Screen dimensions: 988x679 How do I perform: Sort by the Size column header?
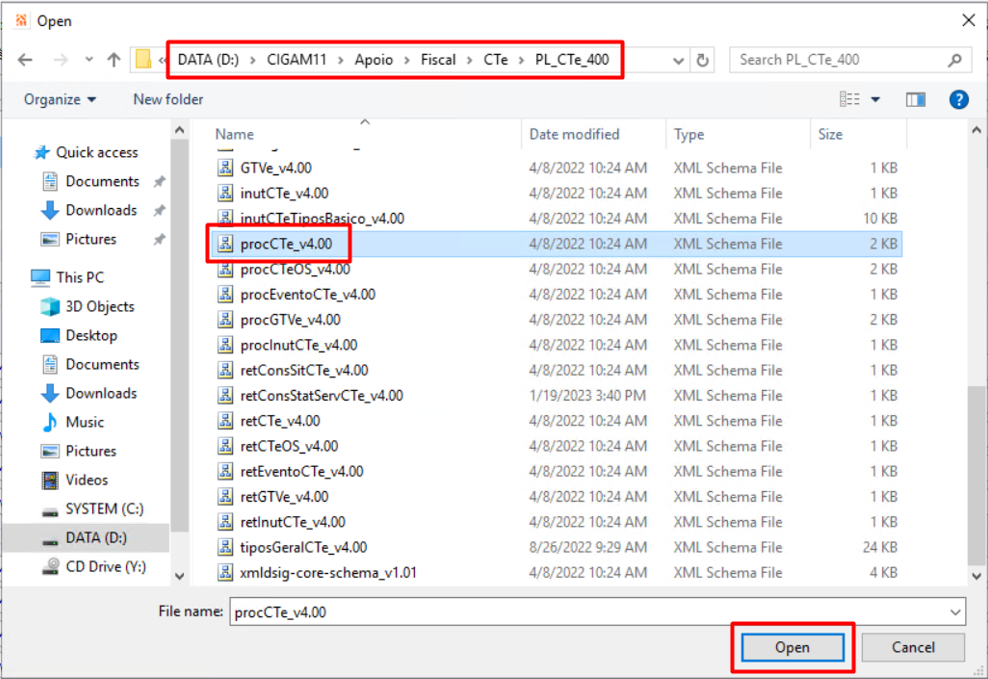point(830,134)
